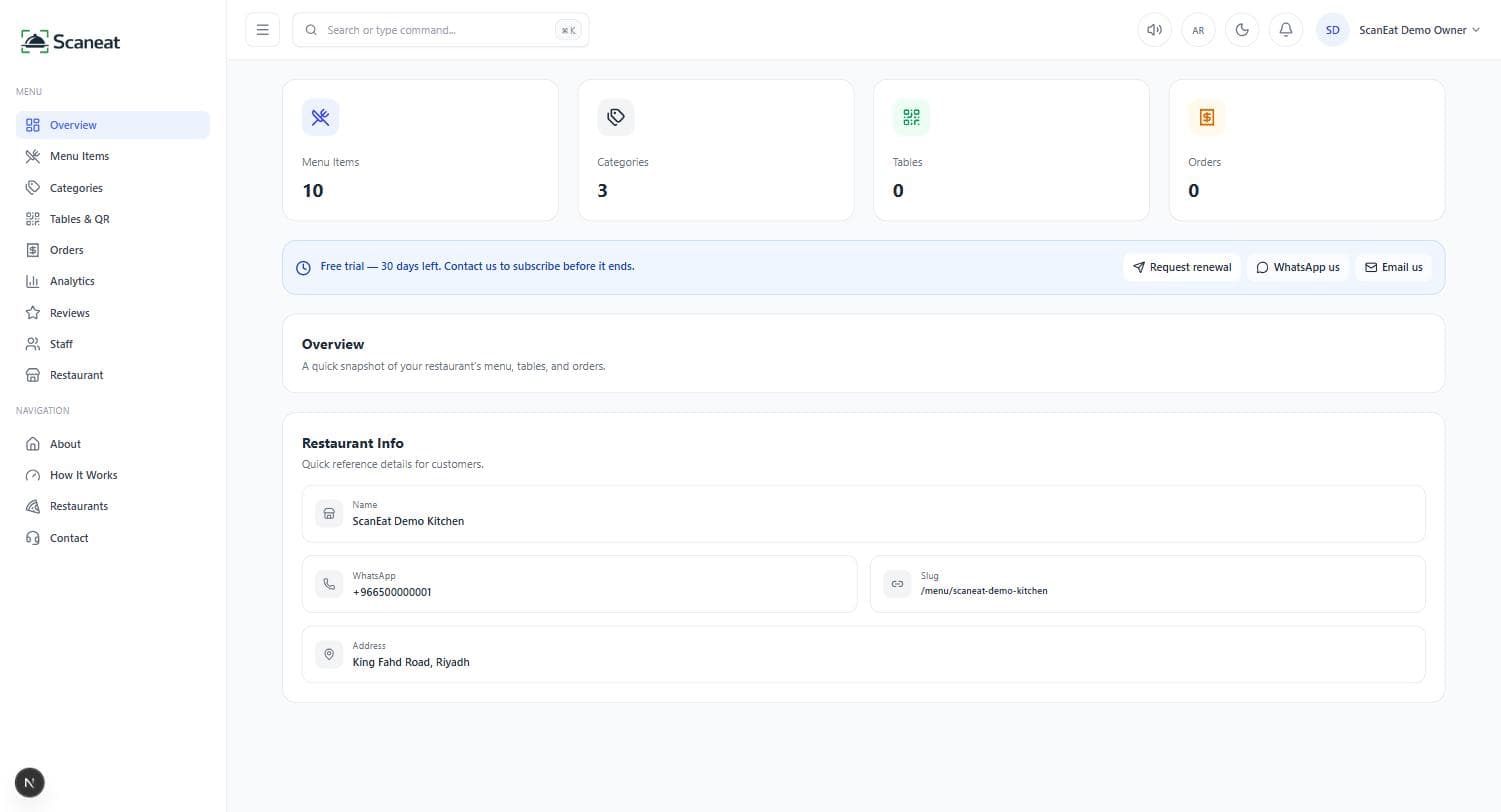This screenshot has height=812, width=1501.
Task: Open the Restaurant sidebar page
Action: point(113,375)
